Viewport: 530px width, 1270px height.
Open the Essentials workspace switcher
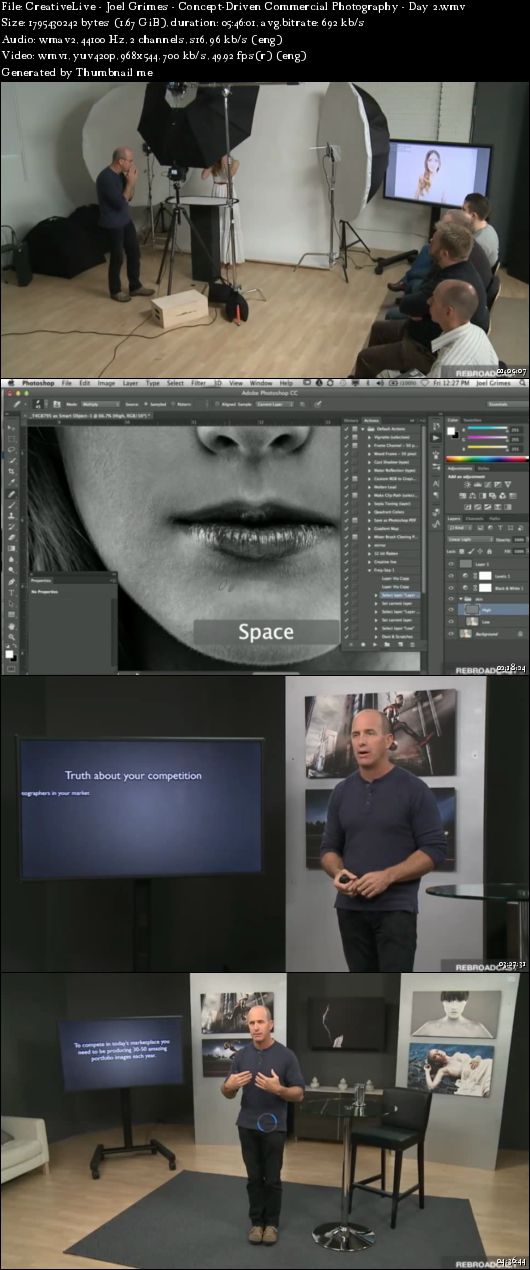click(x=505, y=404)
